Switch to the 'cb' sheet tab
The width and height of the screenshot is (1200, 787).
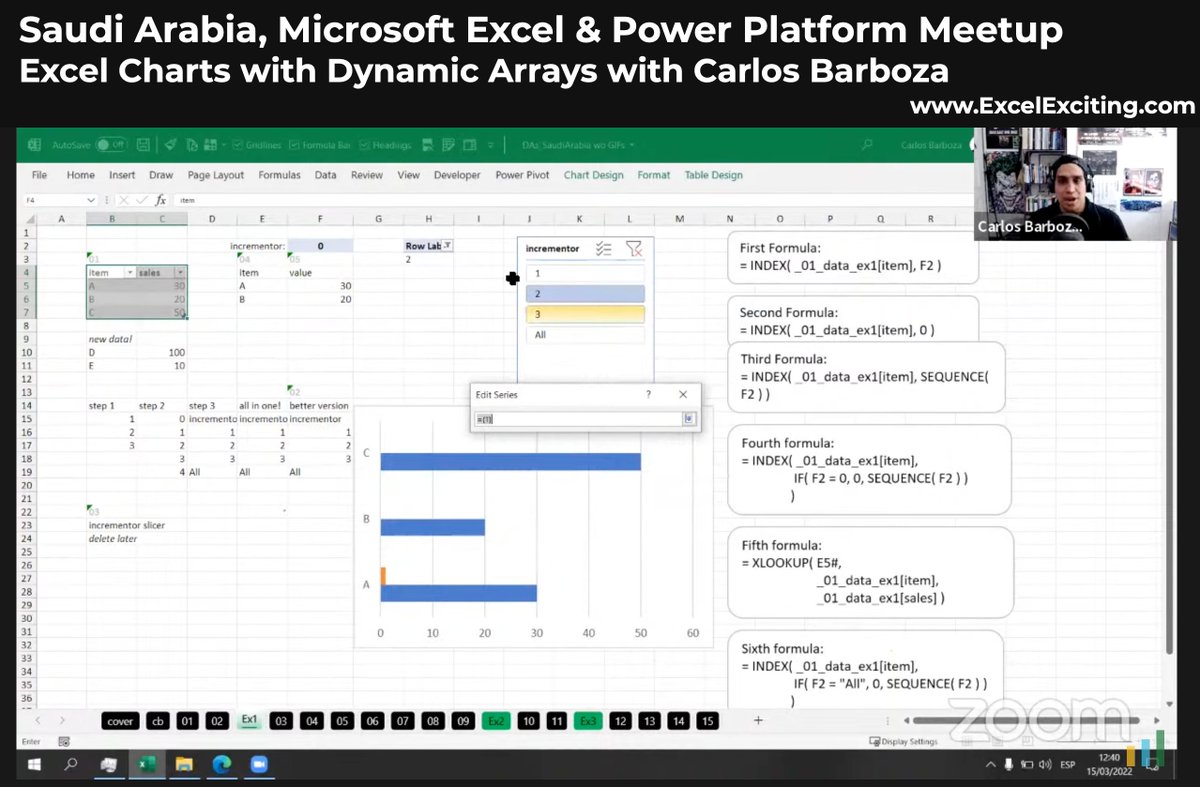click(x=157, y=721)
